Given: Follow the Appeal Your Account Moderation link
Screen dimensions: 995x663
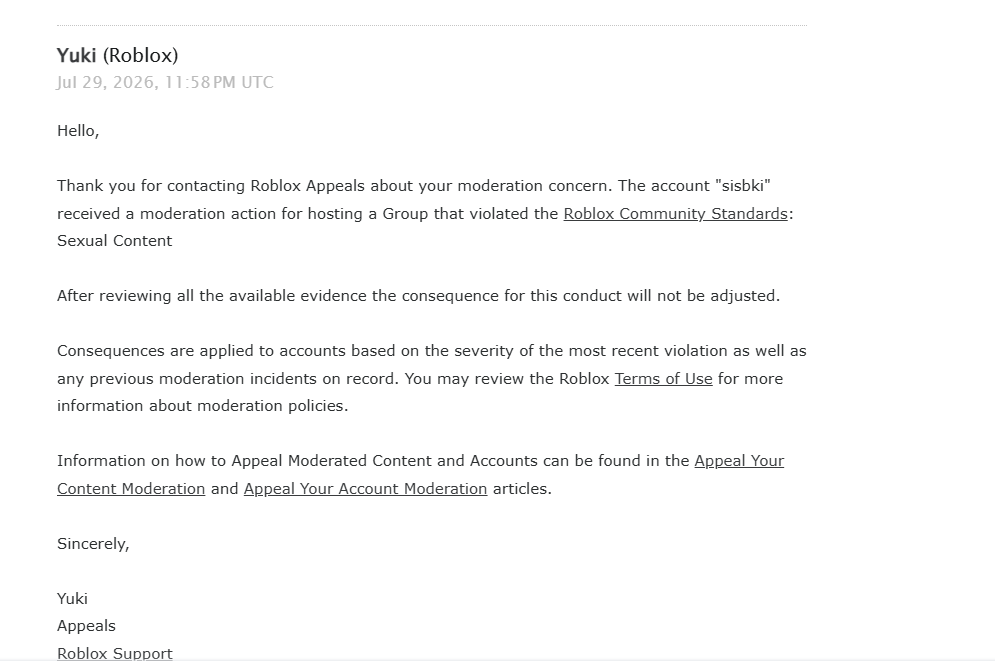Looking at the screenshot, I should (366, 489).
